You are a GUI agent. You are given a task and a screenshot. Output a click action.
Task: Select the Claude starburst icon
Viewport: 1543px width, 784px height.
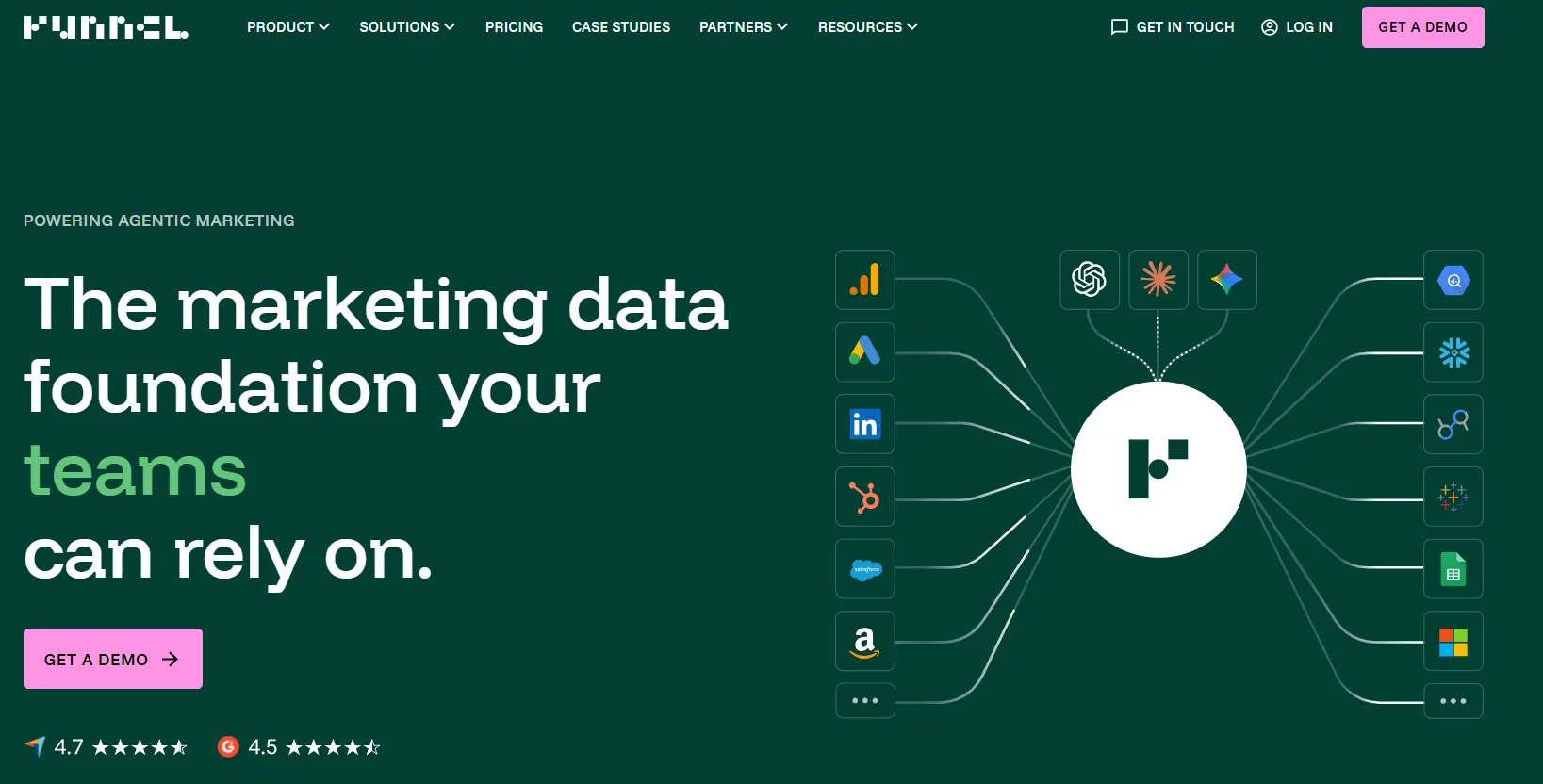pos(1158,280)
